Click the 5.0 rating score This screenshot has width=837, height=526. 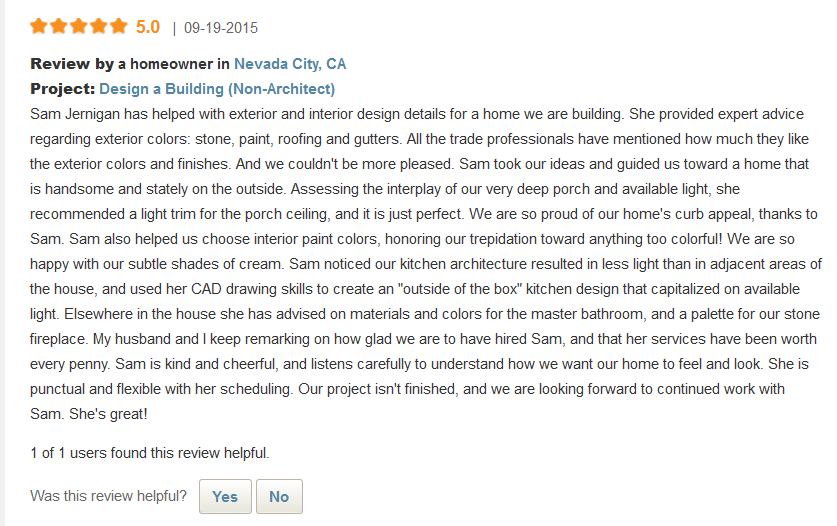click(148, 27)
